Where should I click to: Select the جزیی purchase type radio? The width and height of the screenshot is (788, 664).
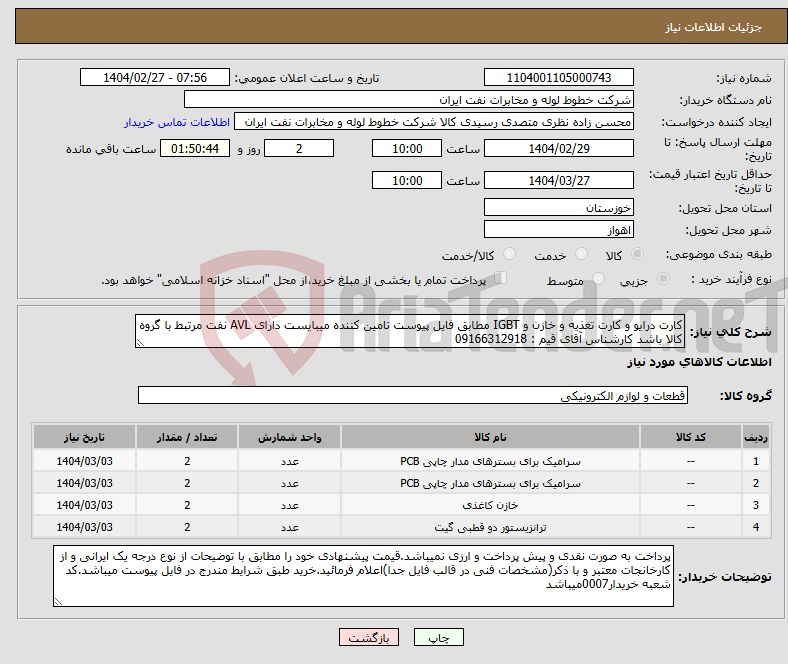pos(663,278)
